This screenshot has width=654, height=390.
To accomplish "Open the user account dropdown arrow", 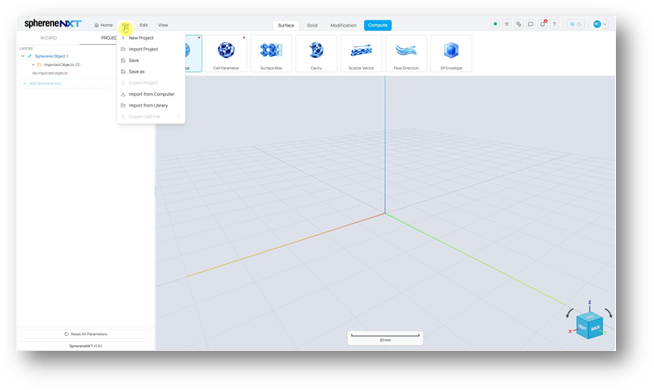I will [x=605, y=24].
